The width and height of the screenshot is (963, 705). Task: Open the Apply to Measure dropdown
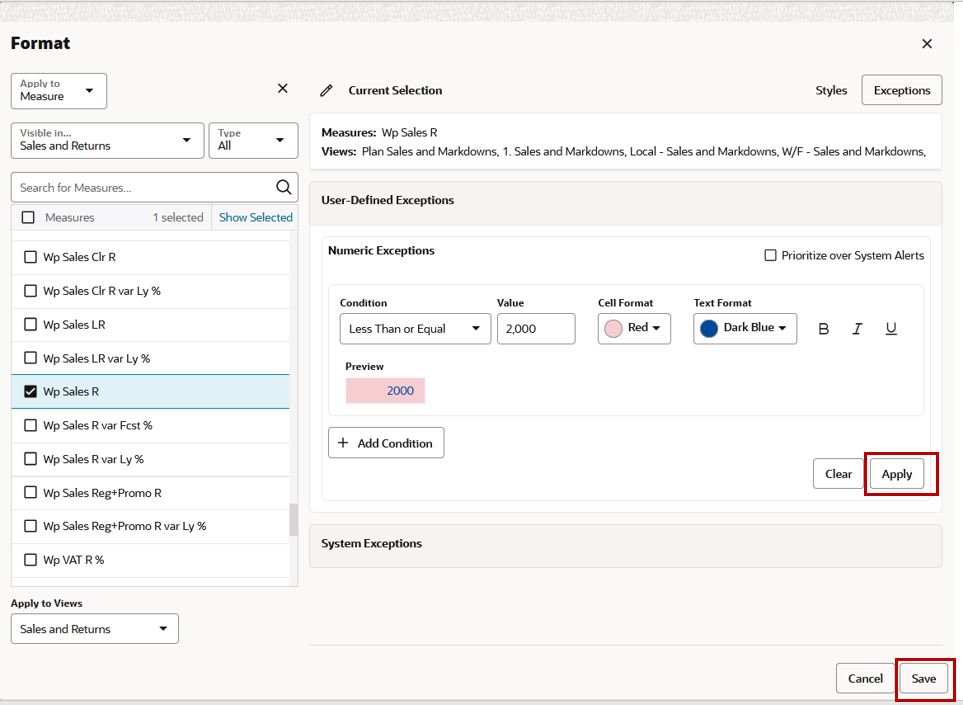point(59,91)
